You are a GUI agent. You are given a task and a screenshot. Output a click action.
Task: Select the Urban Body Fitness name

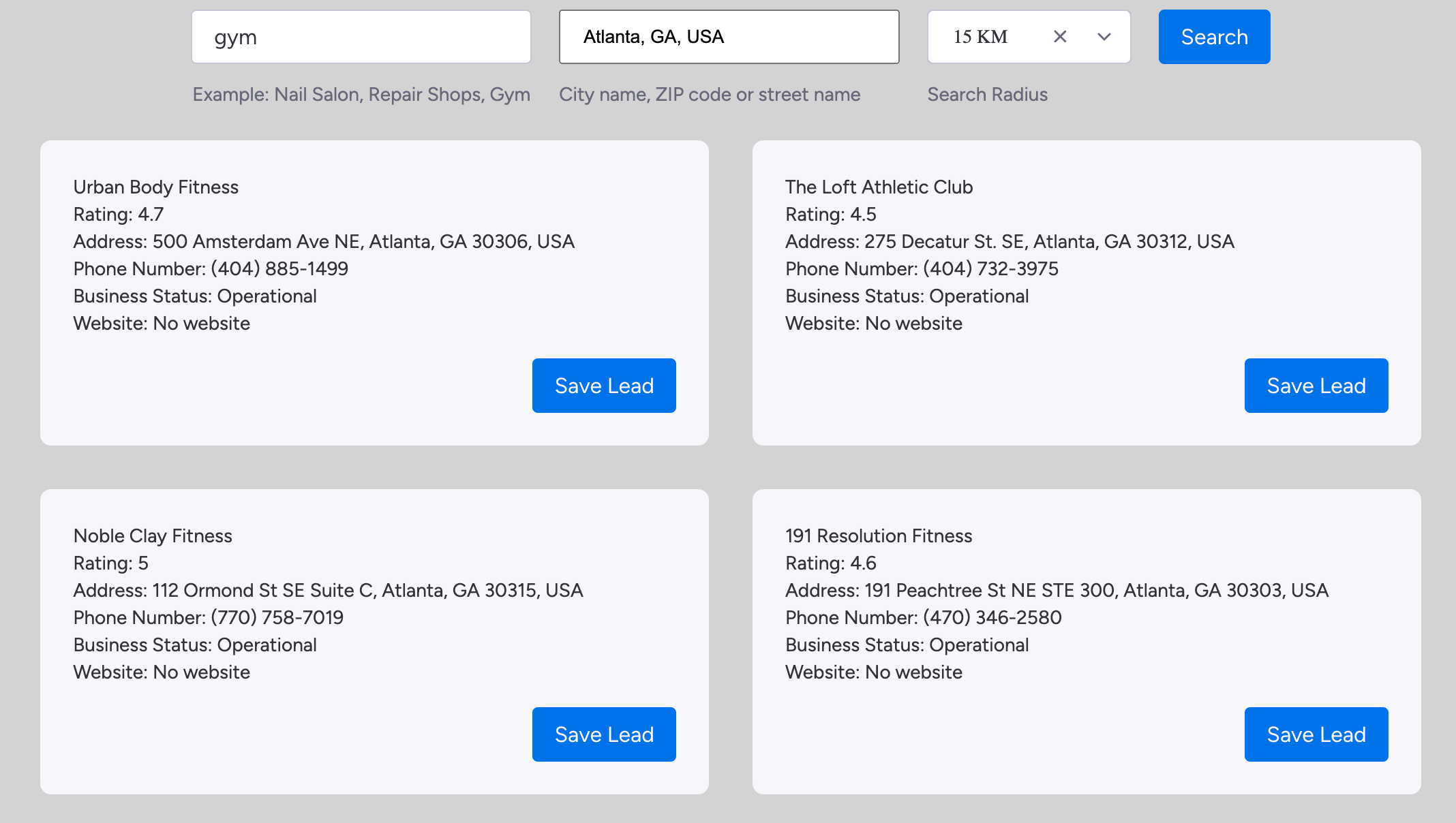(156, 187)
